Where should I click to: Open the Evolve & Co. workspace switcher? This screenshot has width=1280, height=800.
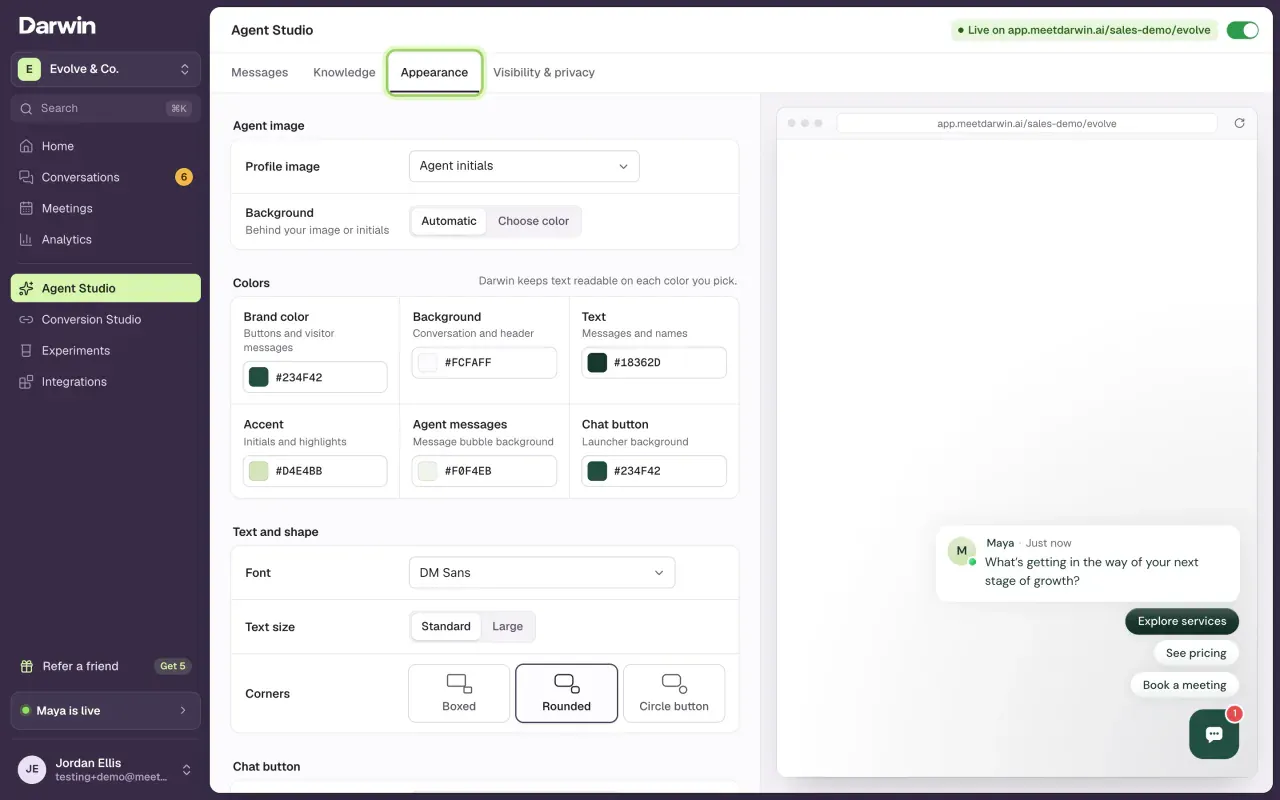click(106, 69)
